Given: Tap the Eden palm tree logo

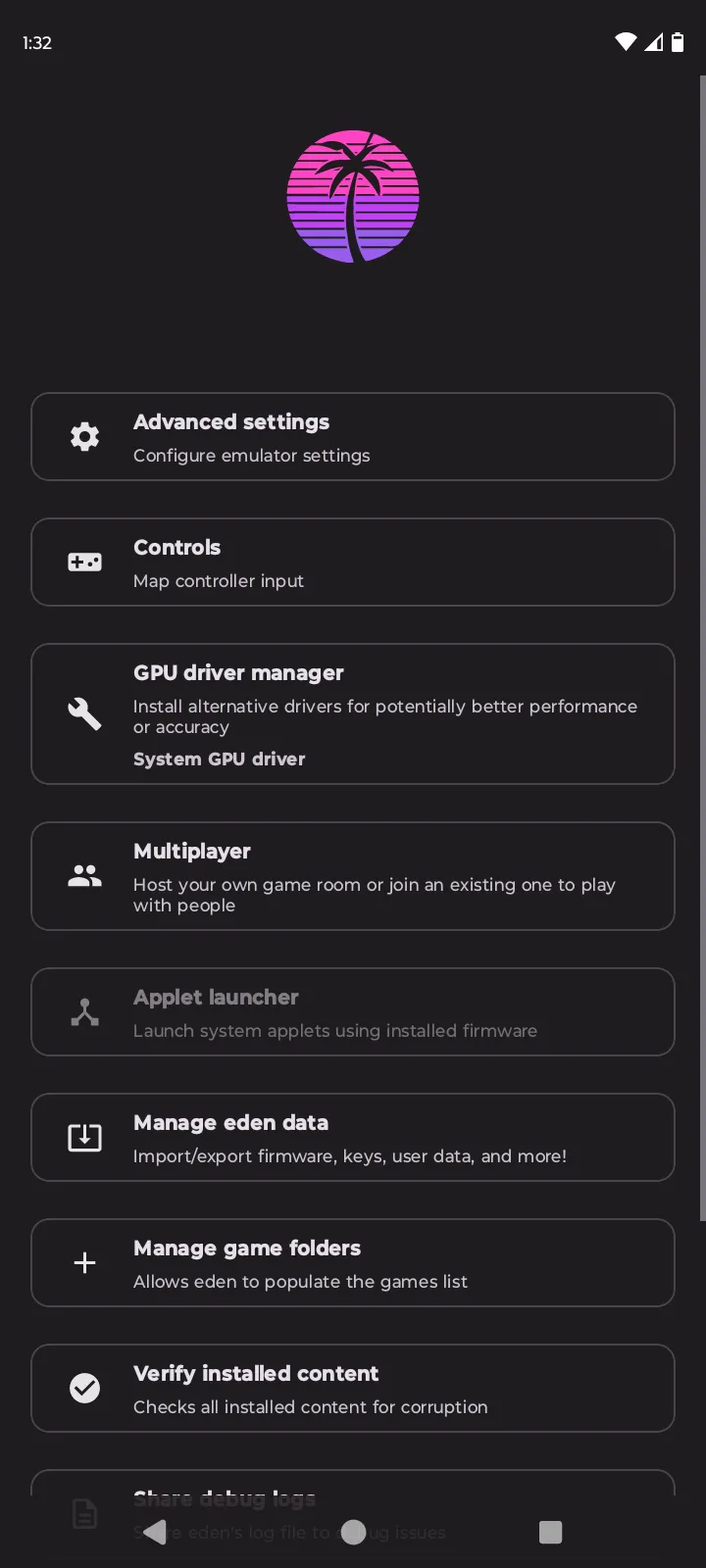Looking at the screenshot, I should point(353,196).
